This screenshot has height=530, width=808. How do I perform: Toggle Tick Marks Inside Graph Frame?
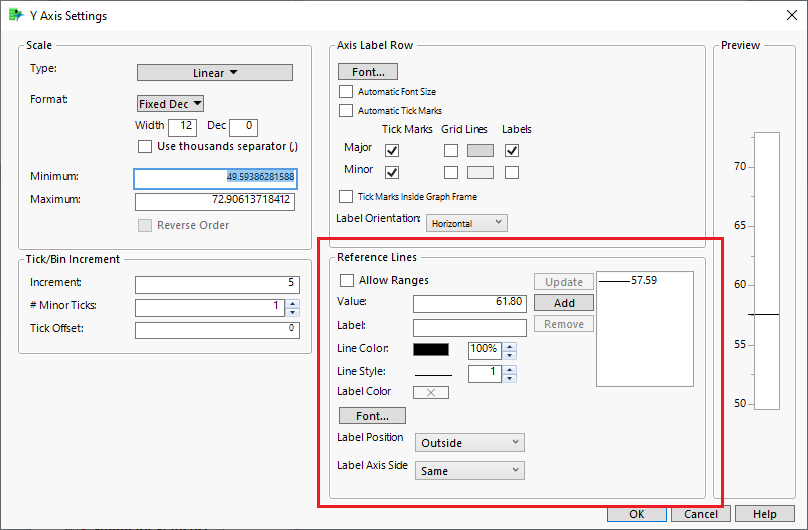pyautogui.click(x=346, y=197)
